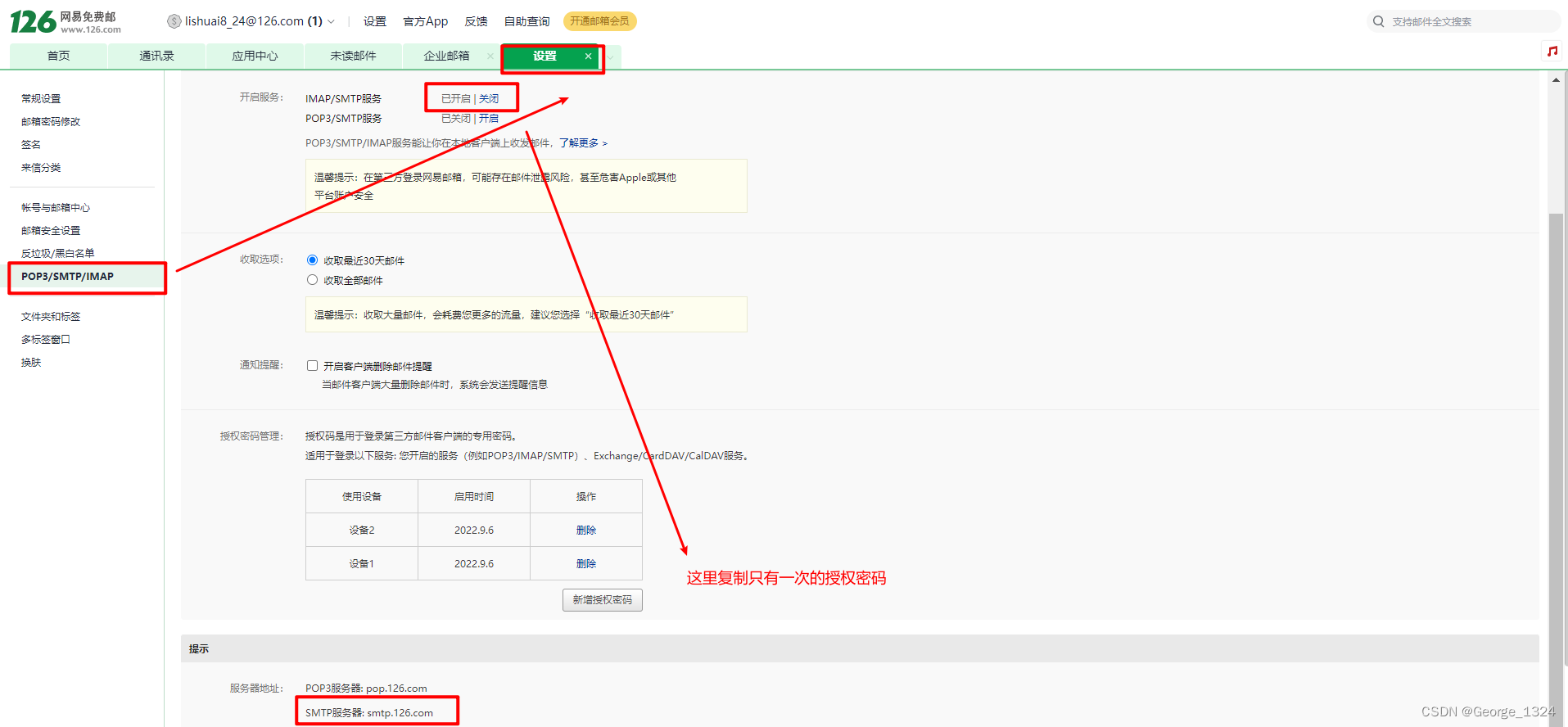Image resolution: width=1568 pixels, height=727 pixels.
Task: Click the scrollbar up arrow
Action: coord(1556,79)
